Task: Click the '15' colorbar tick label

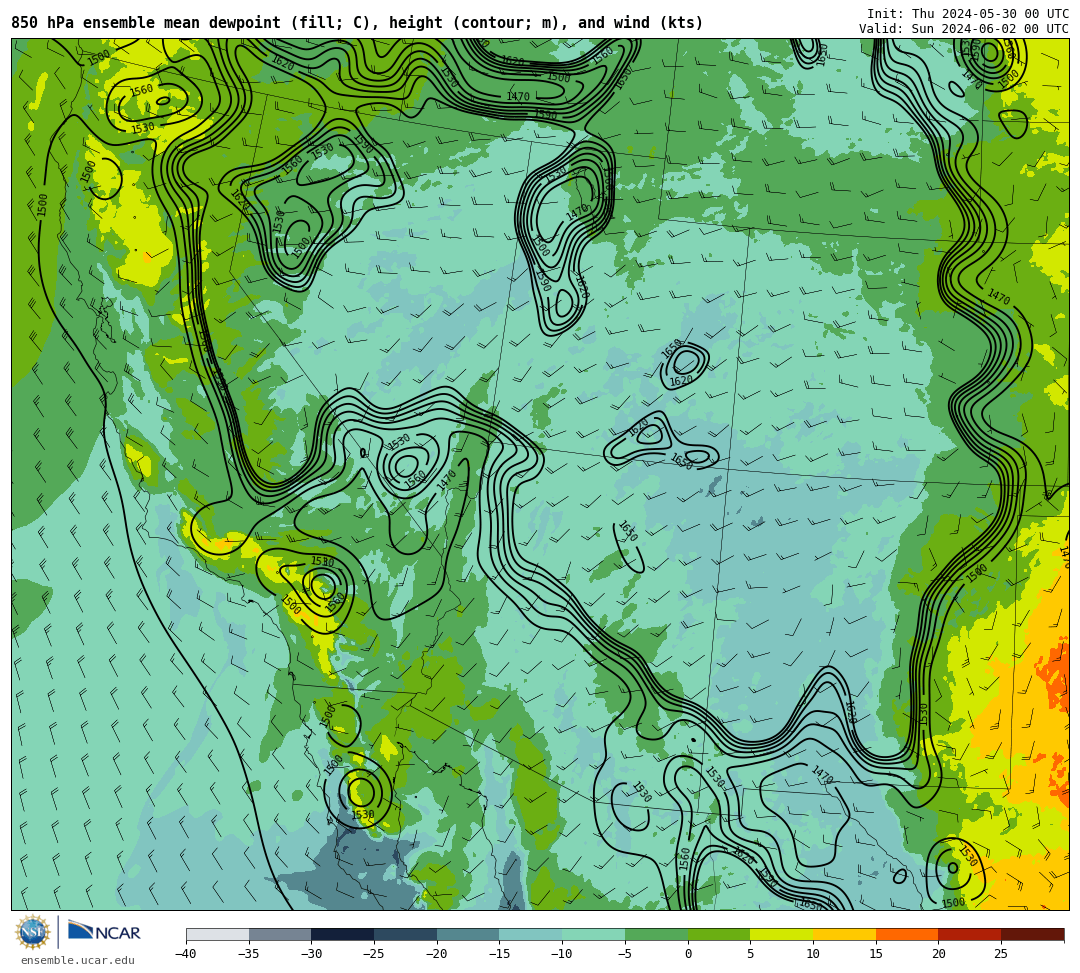Action: (x=875, y=954)
